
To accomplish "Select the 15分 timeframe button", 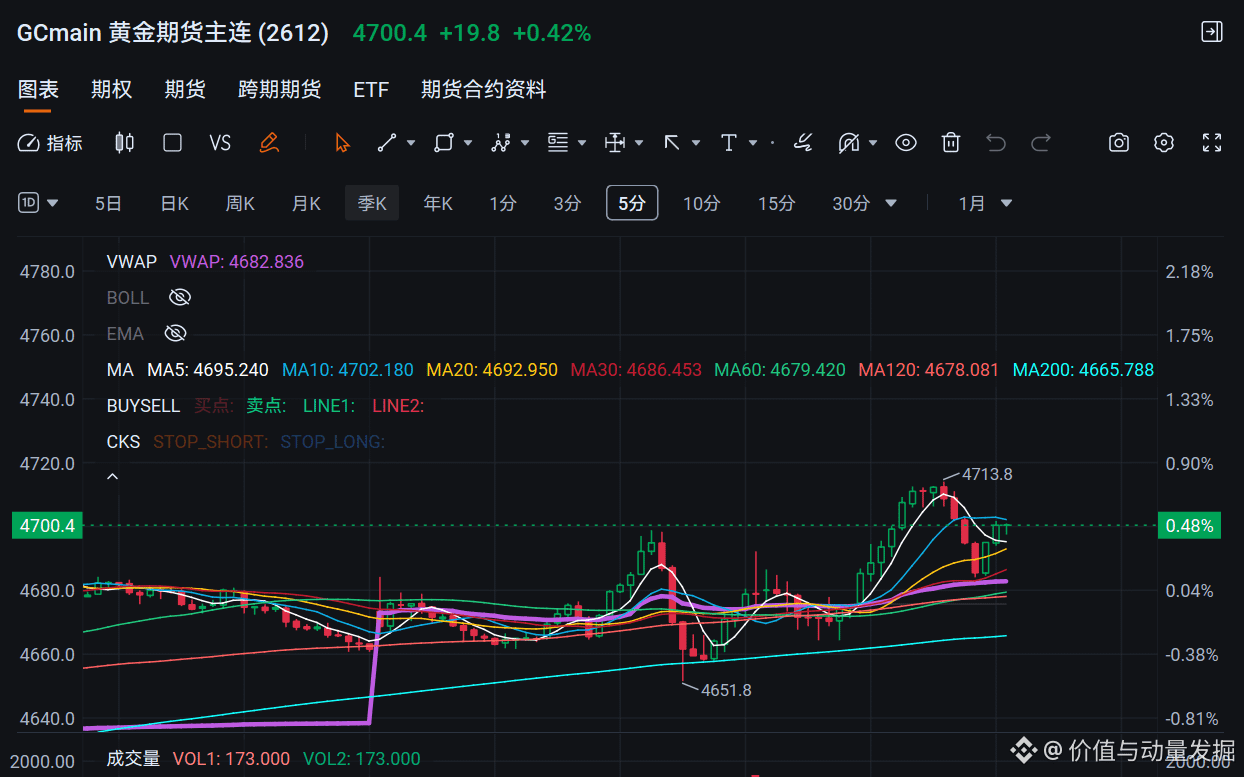I will [x=776, y=203].
